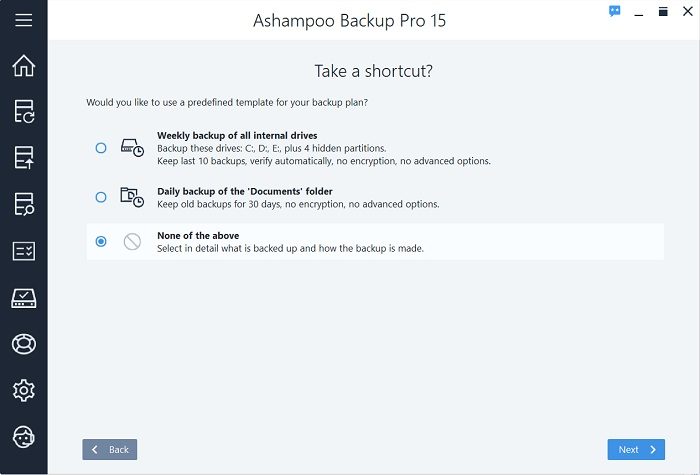Open the reports checklist icon

coord(23,251)
